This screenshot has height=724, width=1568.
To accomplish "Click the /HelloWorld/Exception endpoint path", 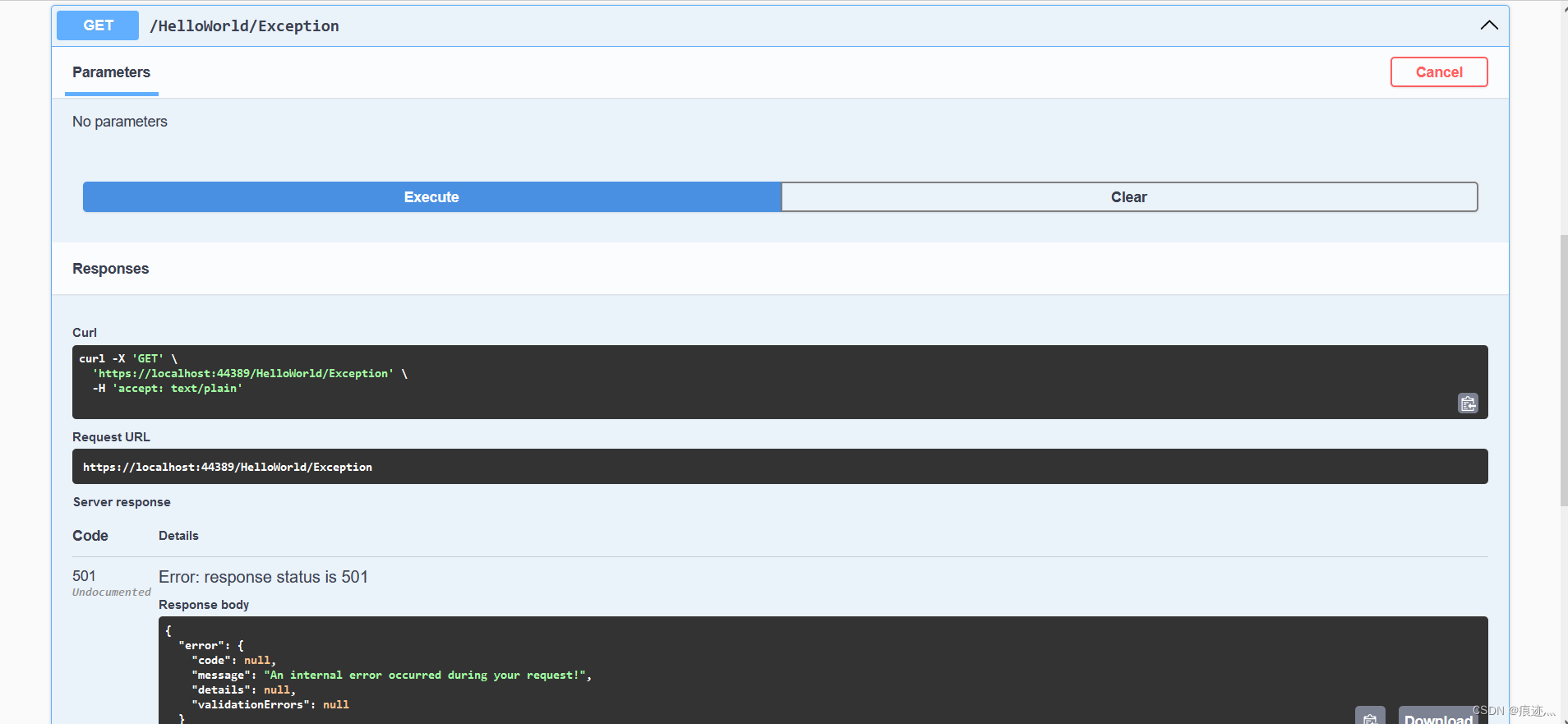I will pos(244,26).
